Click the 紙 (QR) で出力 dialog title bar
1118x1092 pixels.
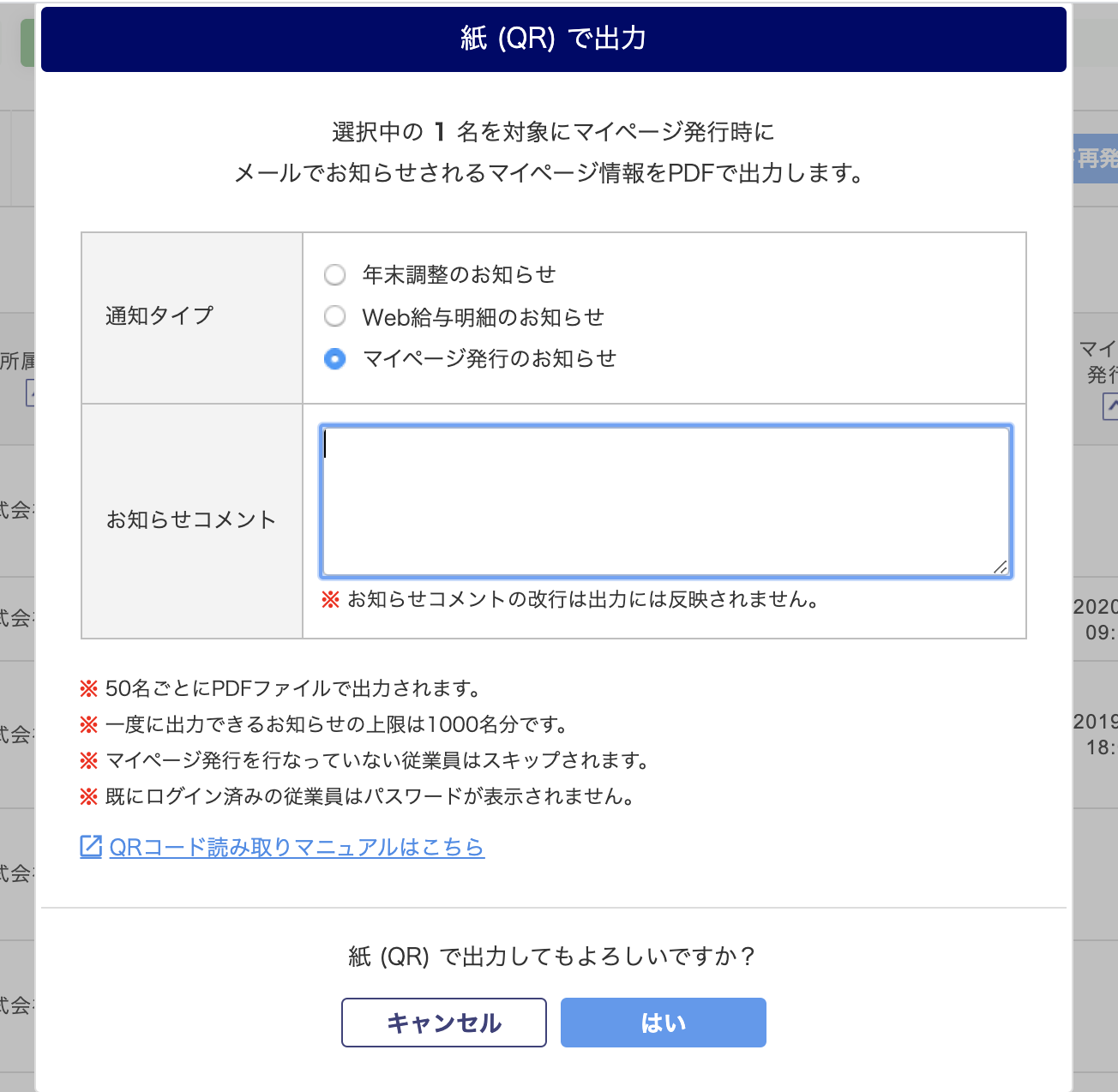coord(554,39)
